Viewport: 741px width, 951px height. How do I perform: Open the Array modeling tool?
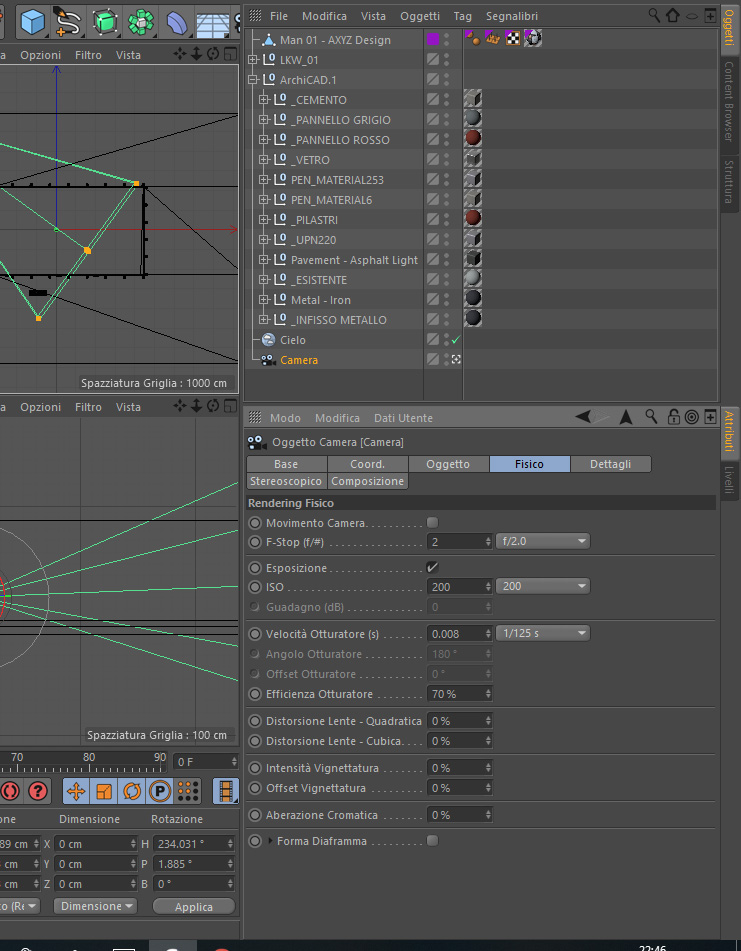pos(141,22)
